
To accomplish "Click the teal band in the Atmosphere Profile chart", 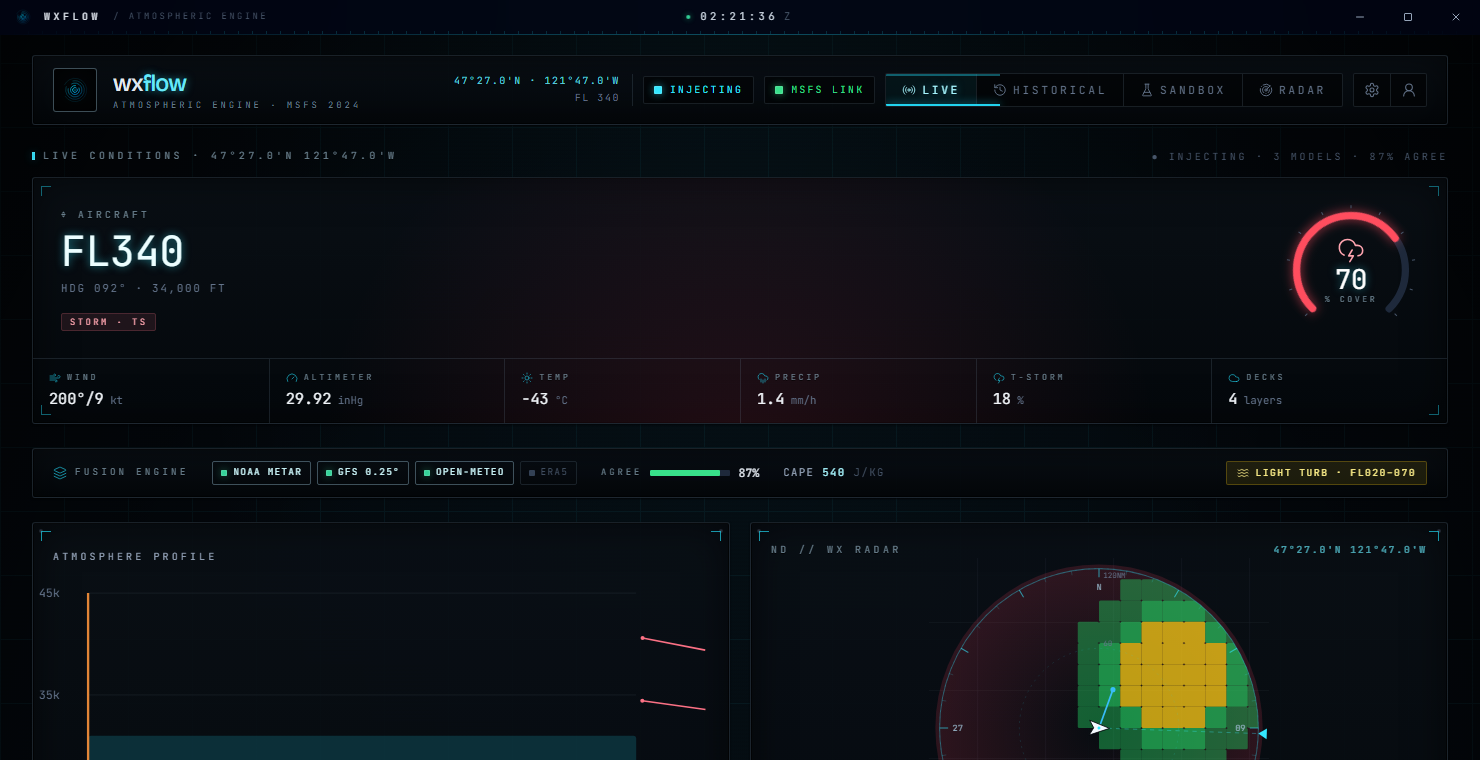I will click(362, 748).
